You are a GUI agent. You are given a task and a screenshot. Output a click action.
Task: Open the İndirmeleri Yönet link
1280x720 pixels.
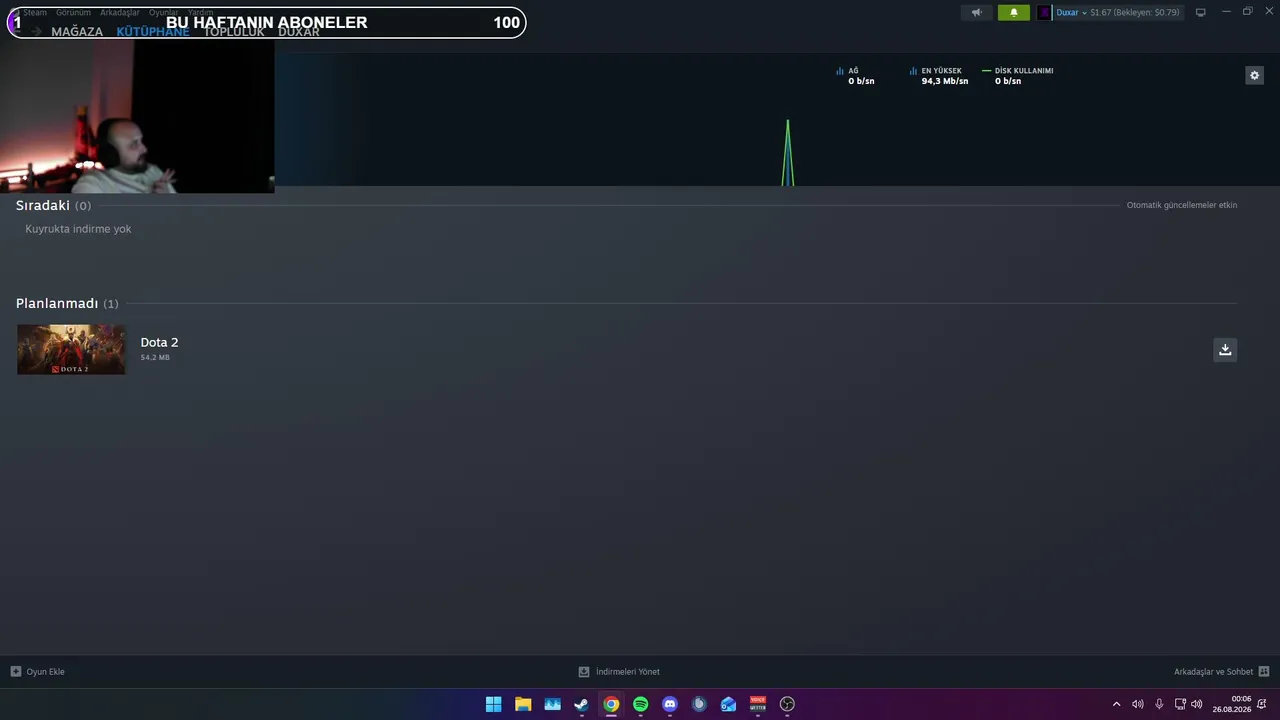click(x=628, y=672)
